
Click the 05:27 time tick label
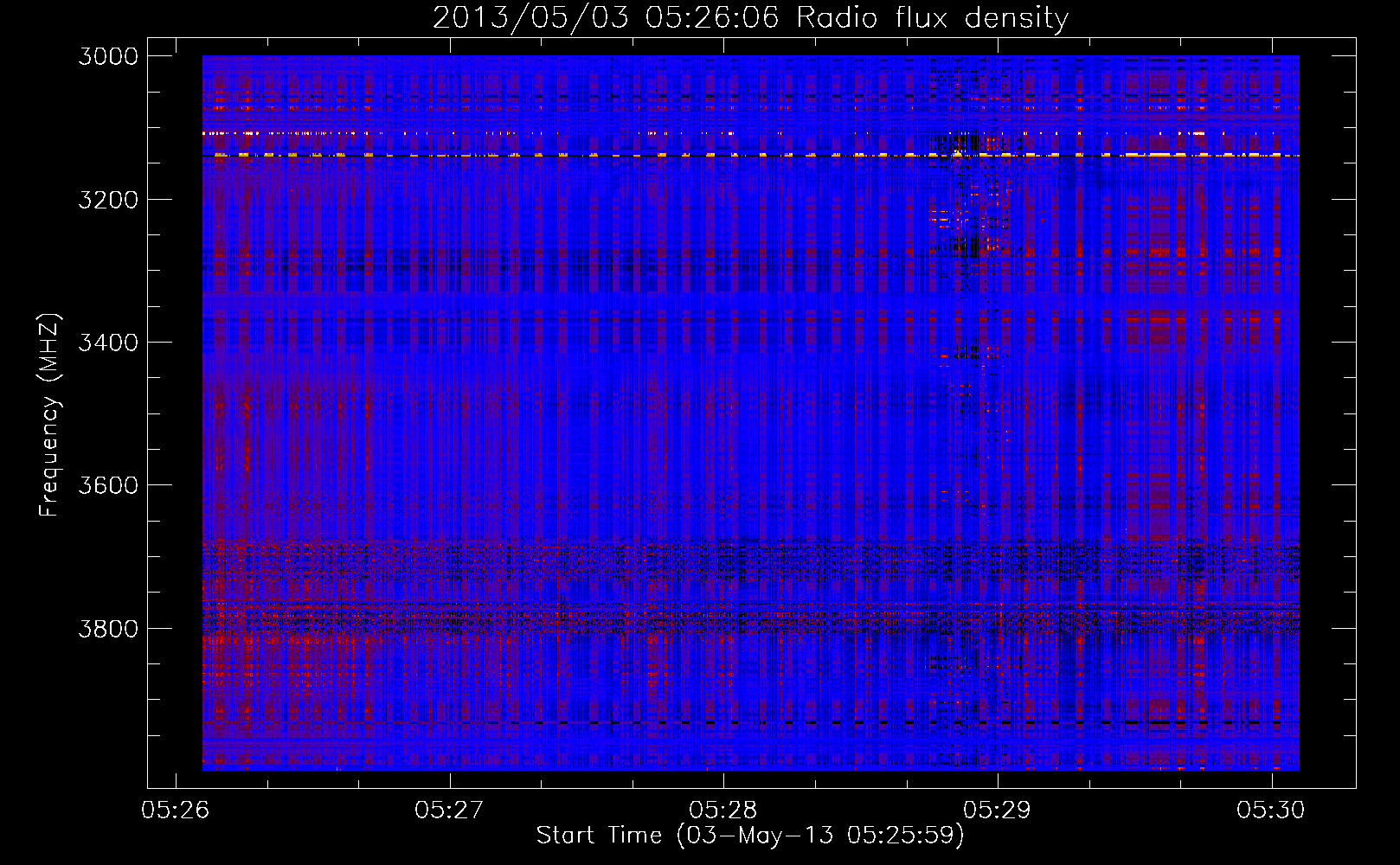(x=449, y=811)
